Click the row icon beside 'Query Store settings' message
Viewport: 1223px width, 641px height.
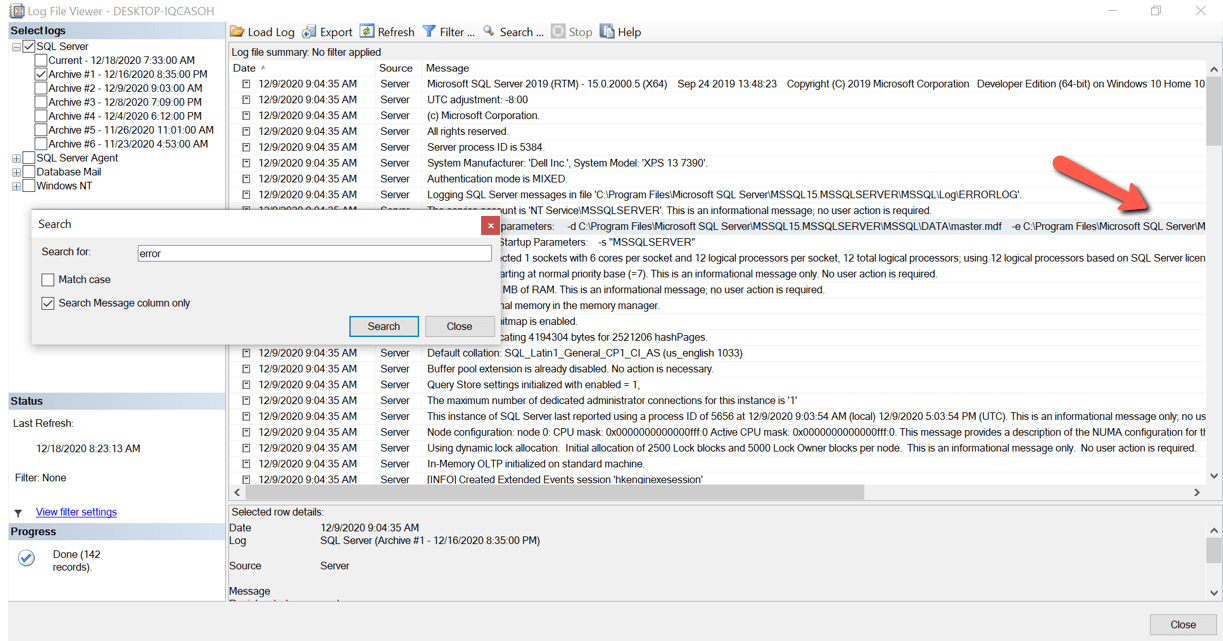tap(246, 385)
